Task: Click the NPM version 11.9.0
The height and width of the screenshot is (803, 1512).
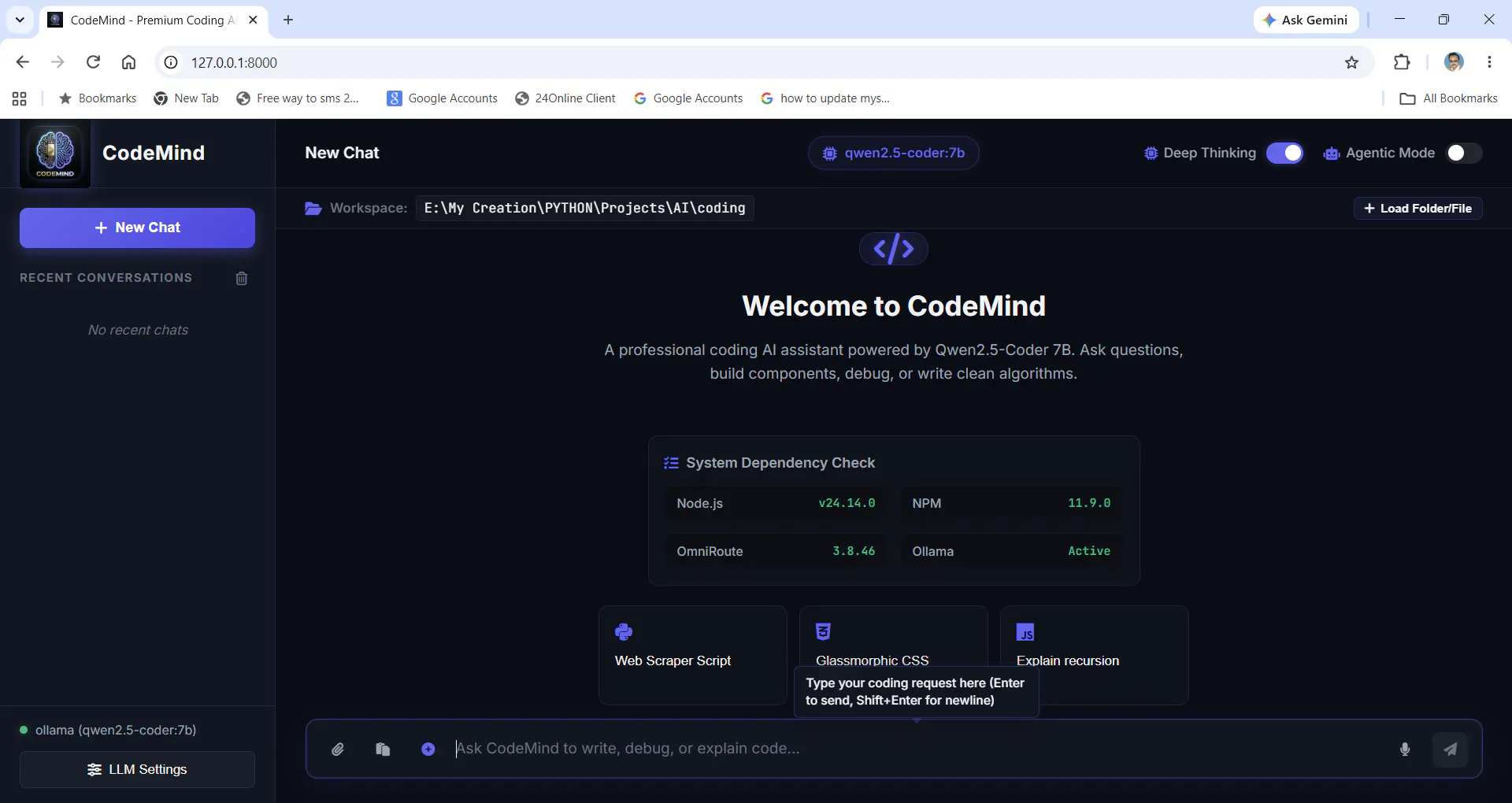Action: click(1089, 503)
